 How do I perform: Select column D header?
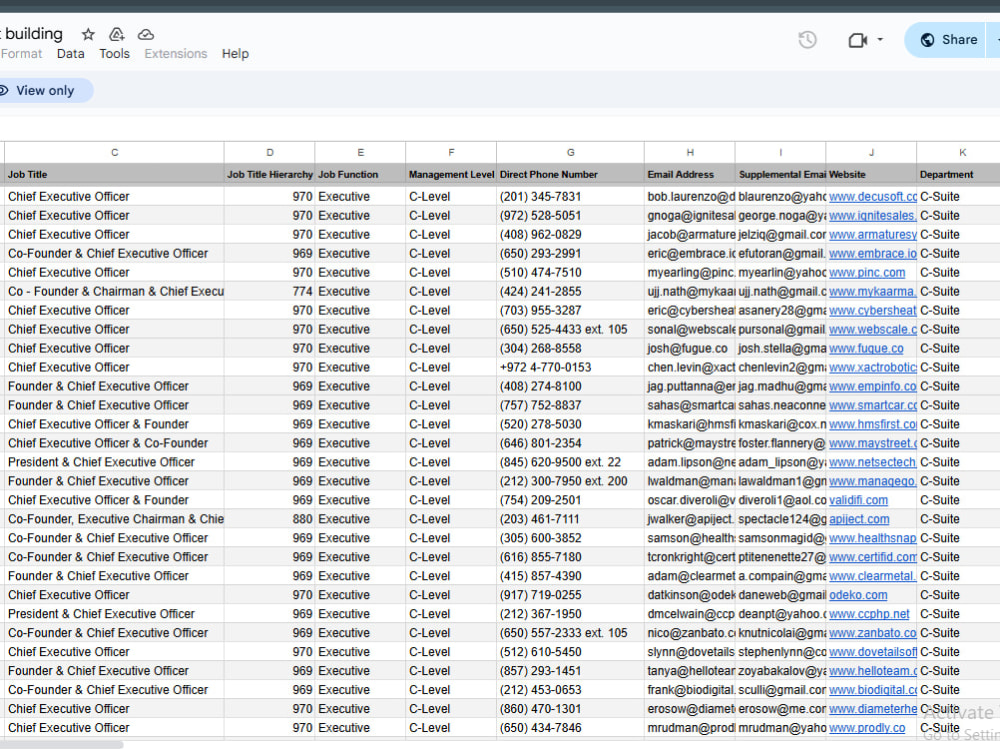270,152
